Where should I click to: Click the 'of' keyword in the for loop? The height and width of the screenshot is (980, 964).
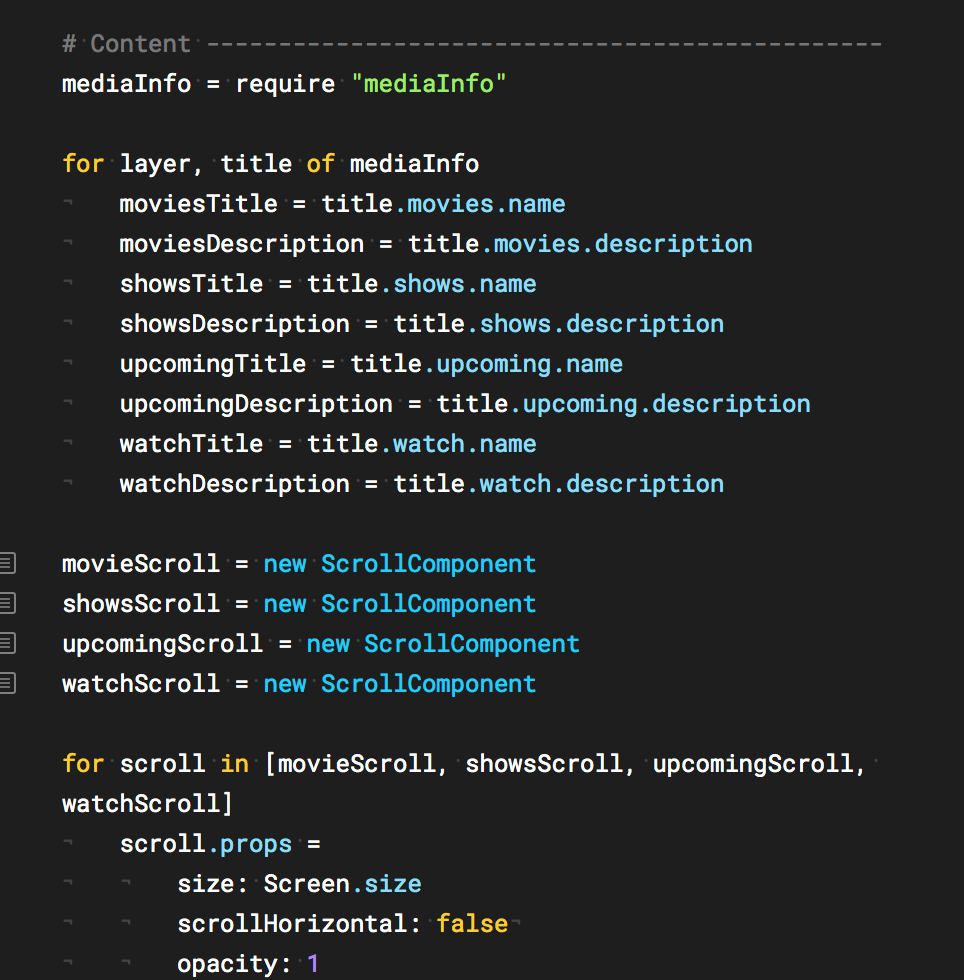321,164
